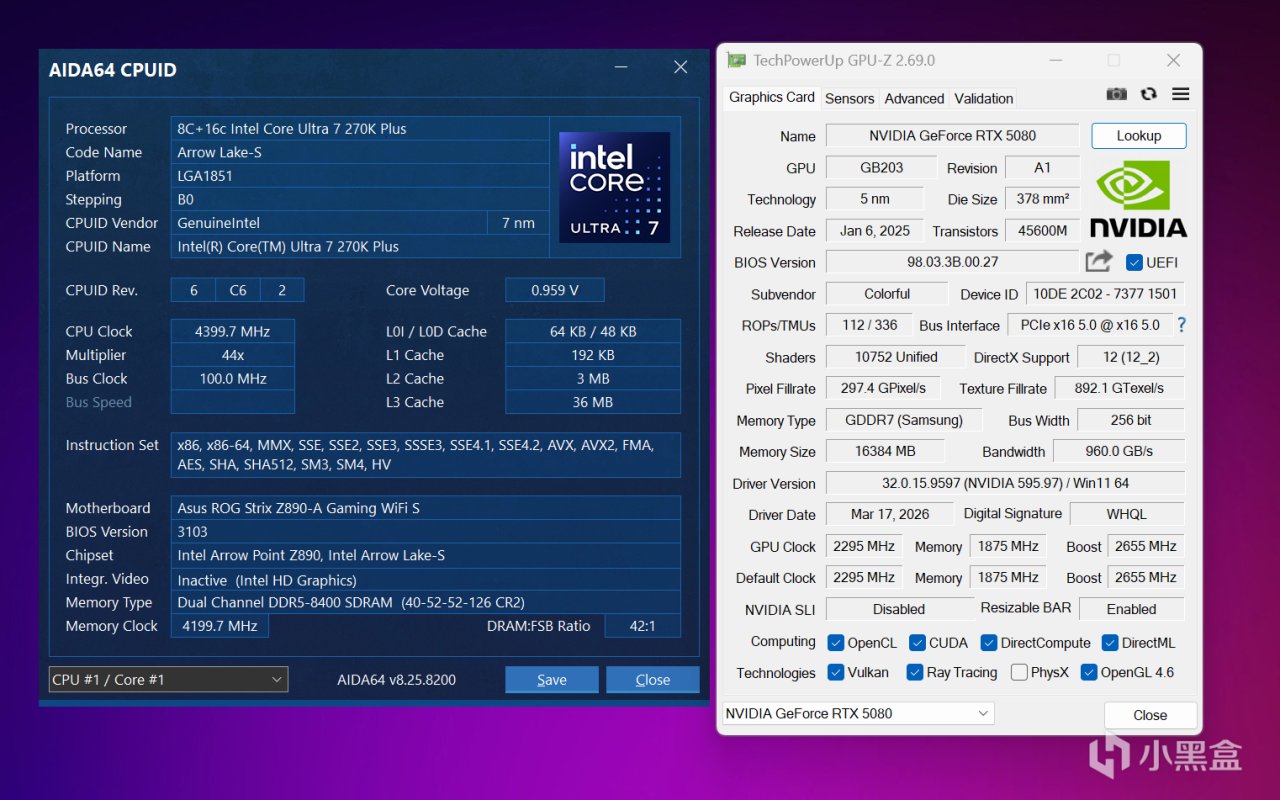1280x800 pixels.
Task: Click the Memory Type value 'GDDR7 (Samsung)'
Action: tap(904, 420)
